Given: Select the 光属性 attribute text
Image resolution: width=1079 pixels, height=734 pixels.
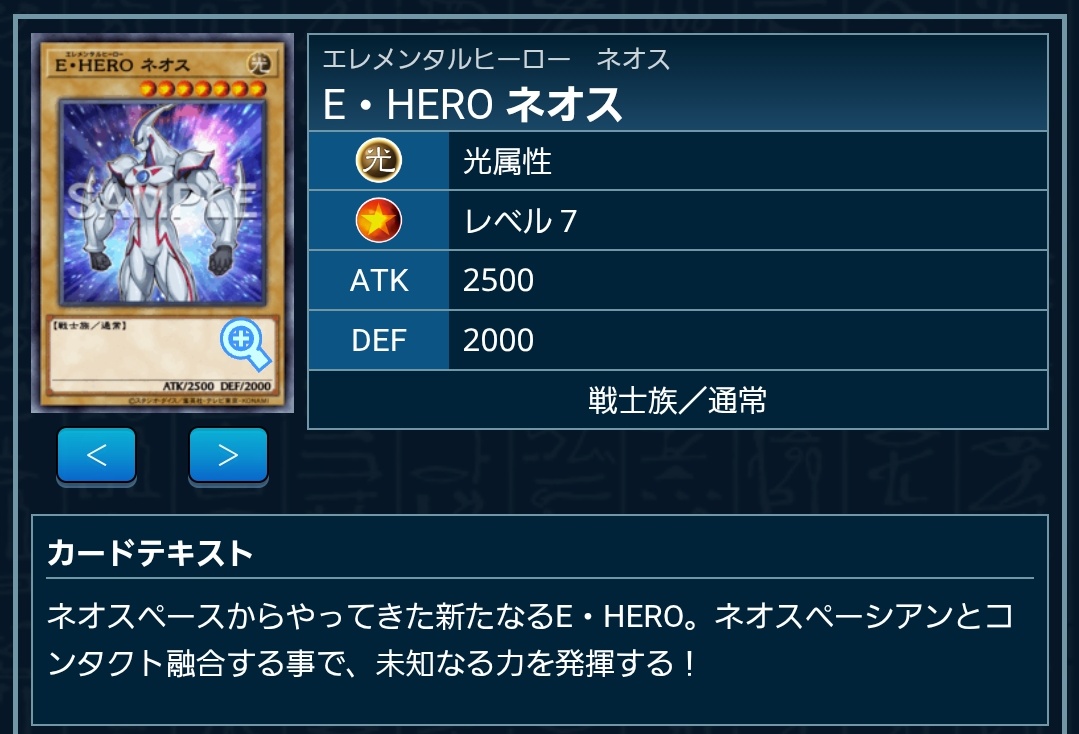Looking at the screenshot, I should tap(507, 162).
